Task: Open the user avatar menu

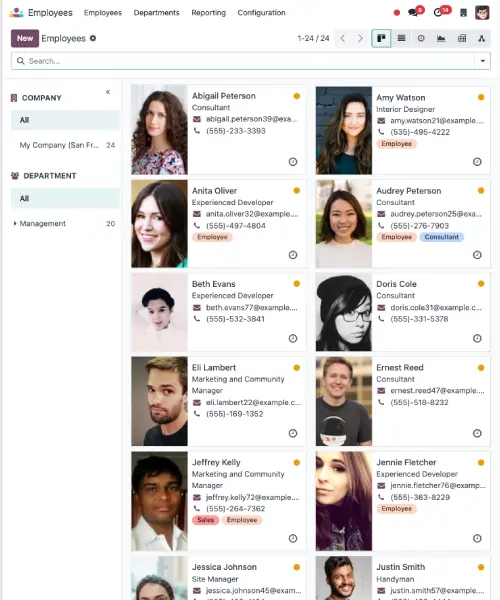Action: point(482,13)
